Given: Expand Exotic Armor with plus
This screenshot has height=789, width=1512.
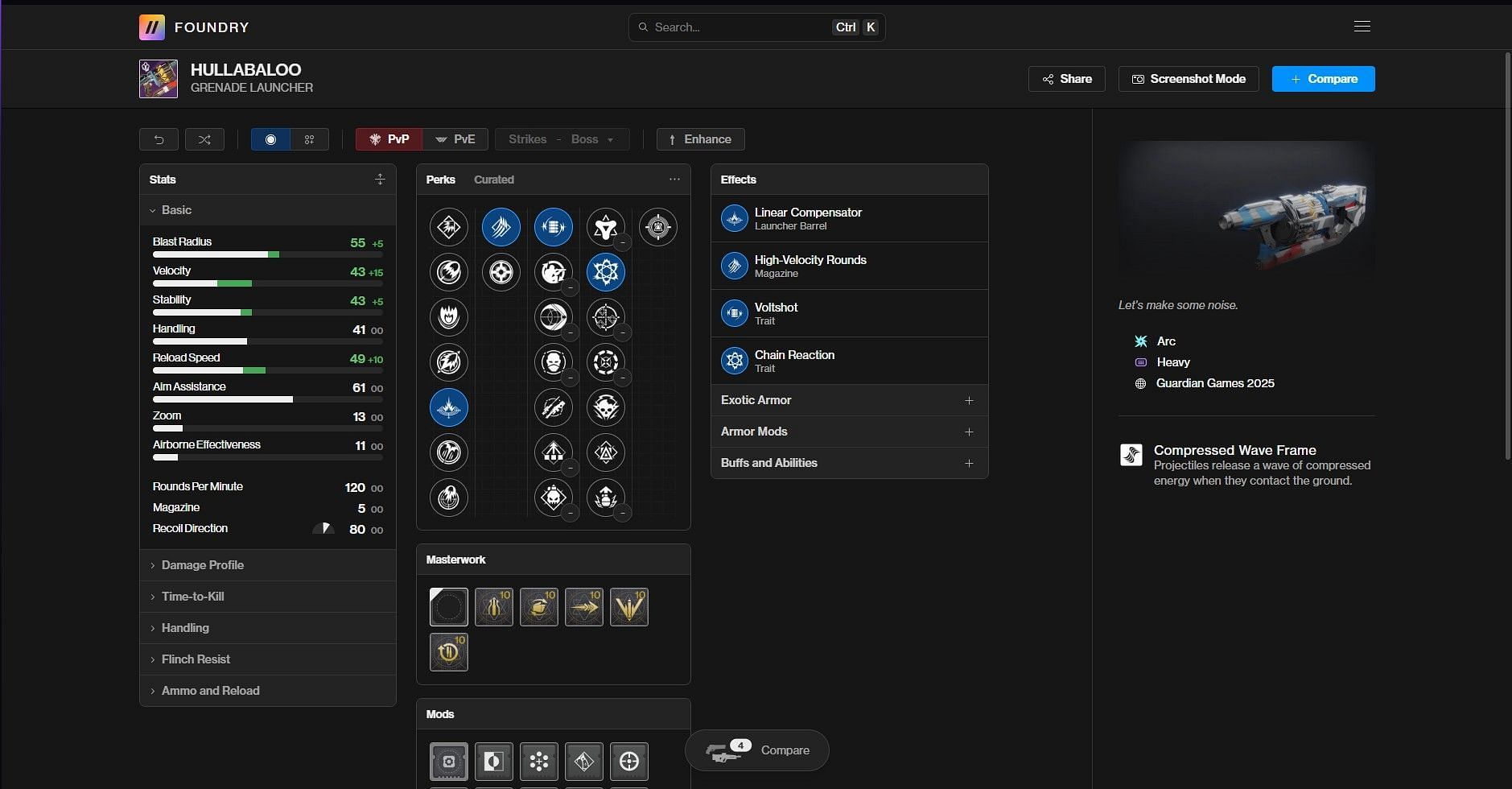Looking at the screenshot, I should pyautogui.click(x=969, y=400).
